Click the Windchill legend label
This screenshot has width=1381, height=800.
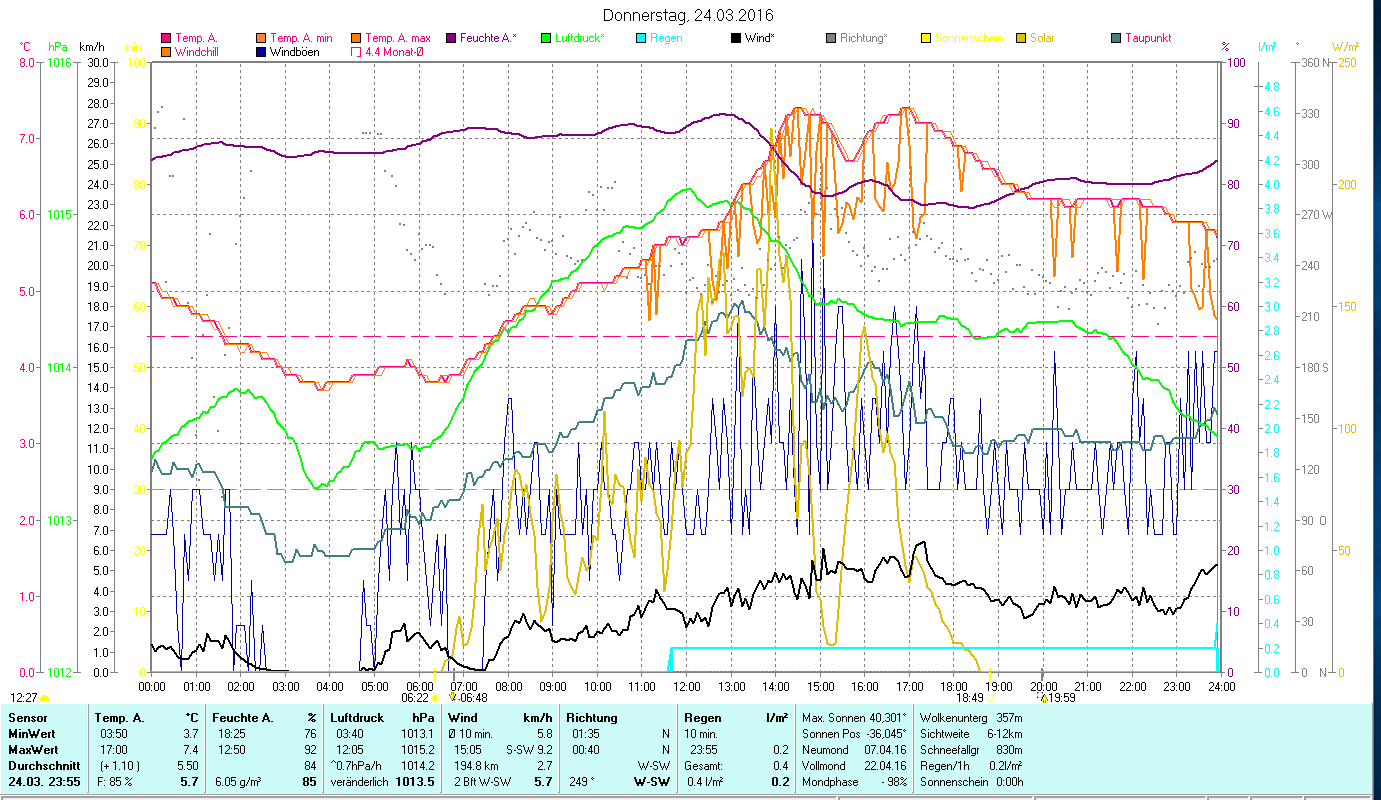[x=198, y=51]
